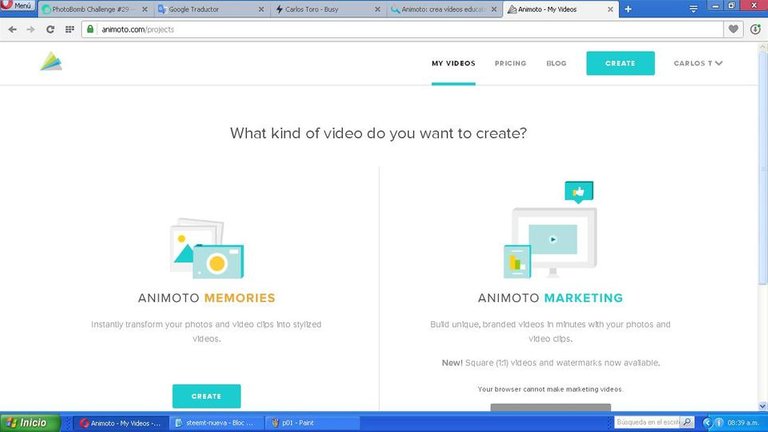Click CREATE under Animoto Memories
Image resolution: width=768 pixels, height=432 pixels.
click(207, 396)
